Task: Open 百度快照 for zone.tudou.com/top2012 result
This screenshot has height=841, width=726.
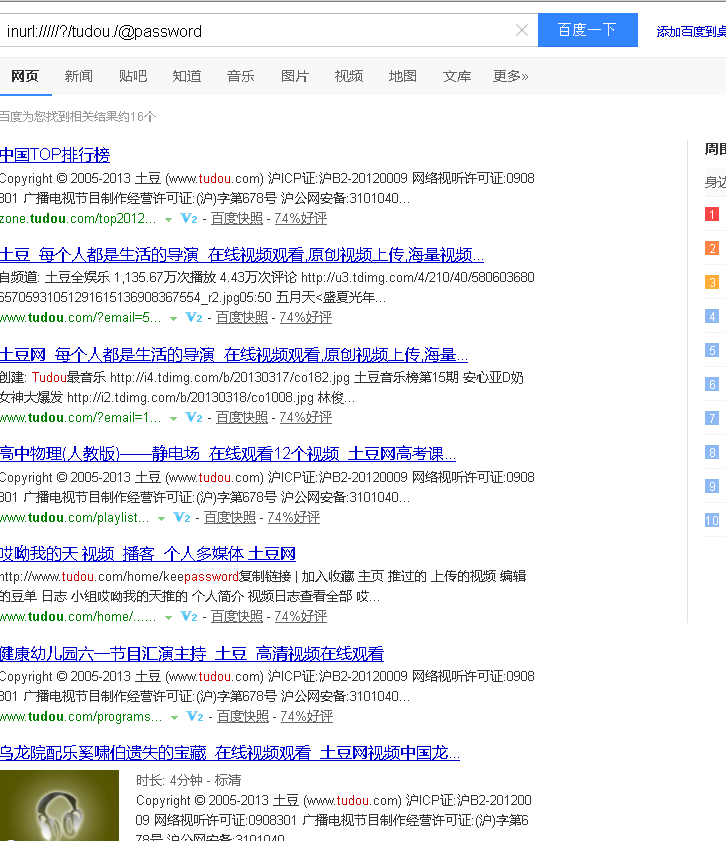Action: coord(237,218)
